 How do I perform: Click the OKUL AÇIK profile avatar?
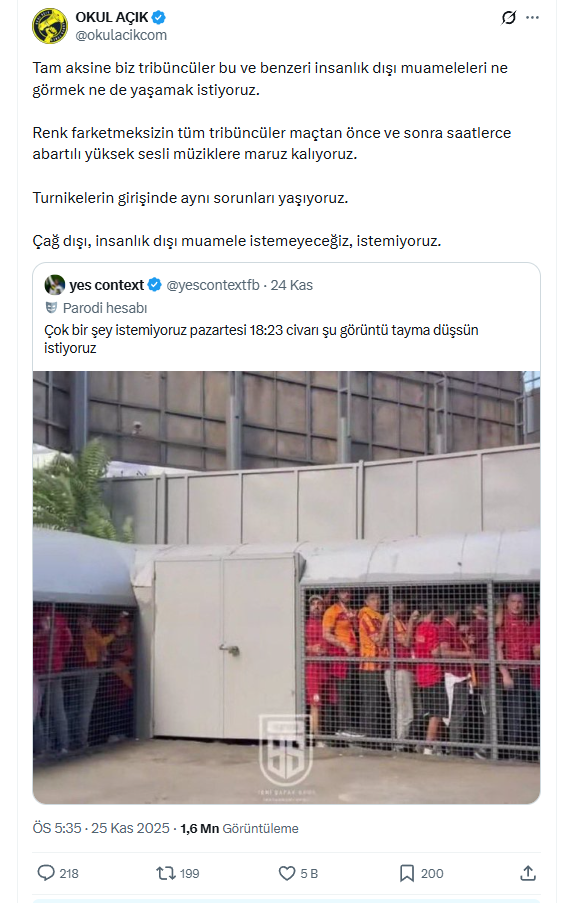pos(50,26)
